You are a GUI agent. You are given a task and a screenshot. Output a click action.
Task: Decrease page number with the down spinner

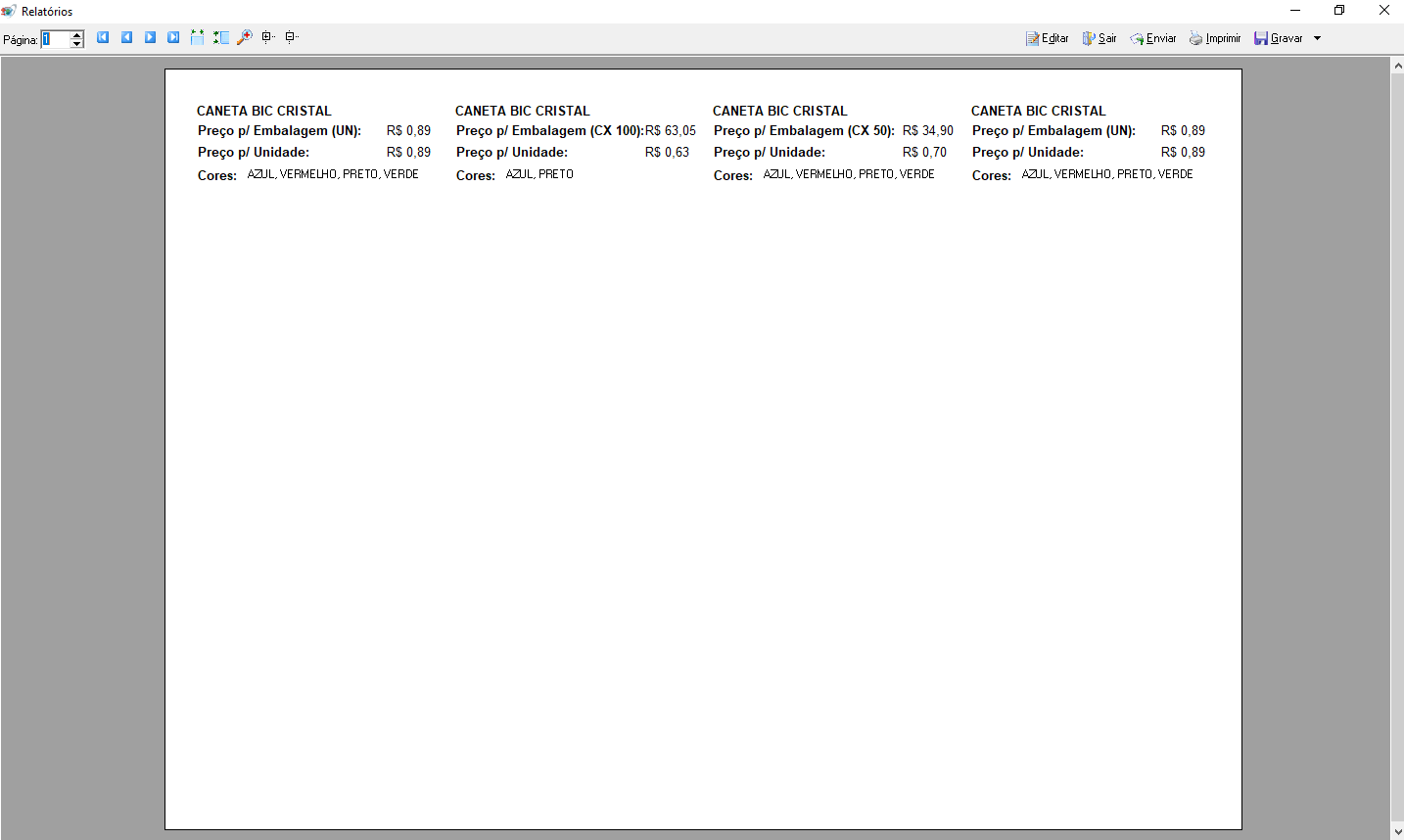[x=77, y=44]
